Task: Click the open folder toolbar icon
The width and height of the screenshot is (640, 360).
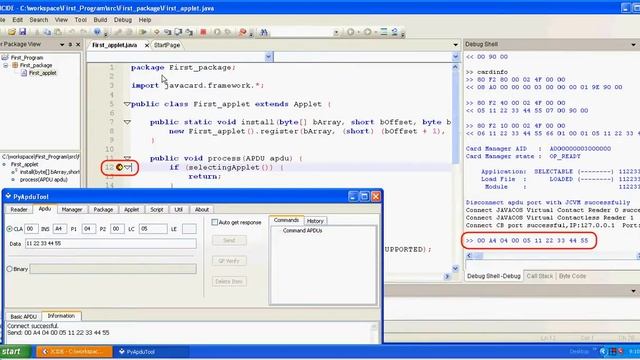Action: coord(12,32)
